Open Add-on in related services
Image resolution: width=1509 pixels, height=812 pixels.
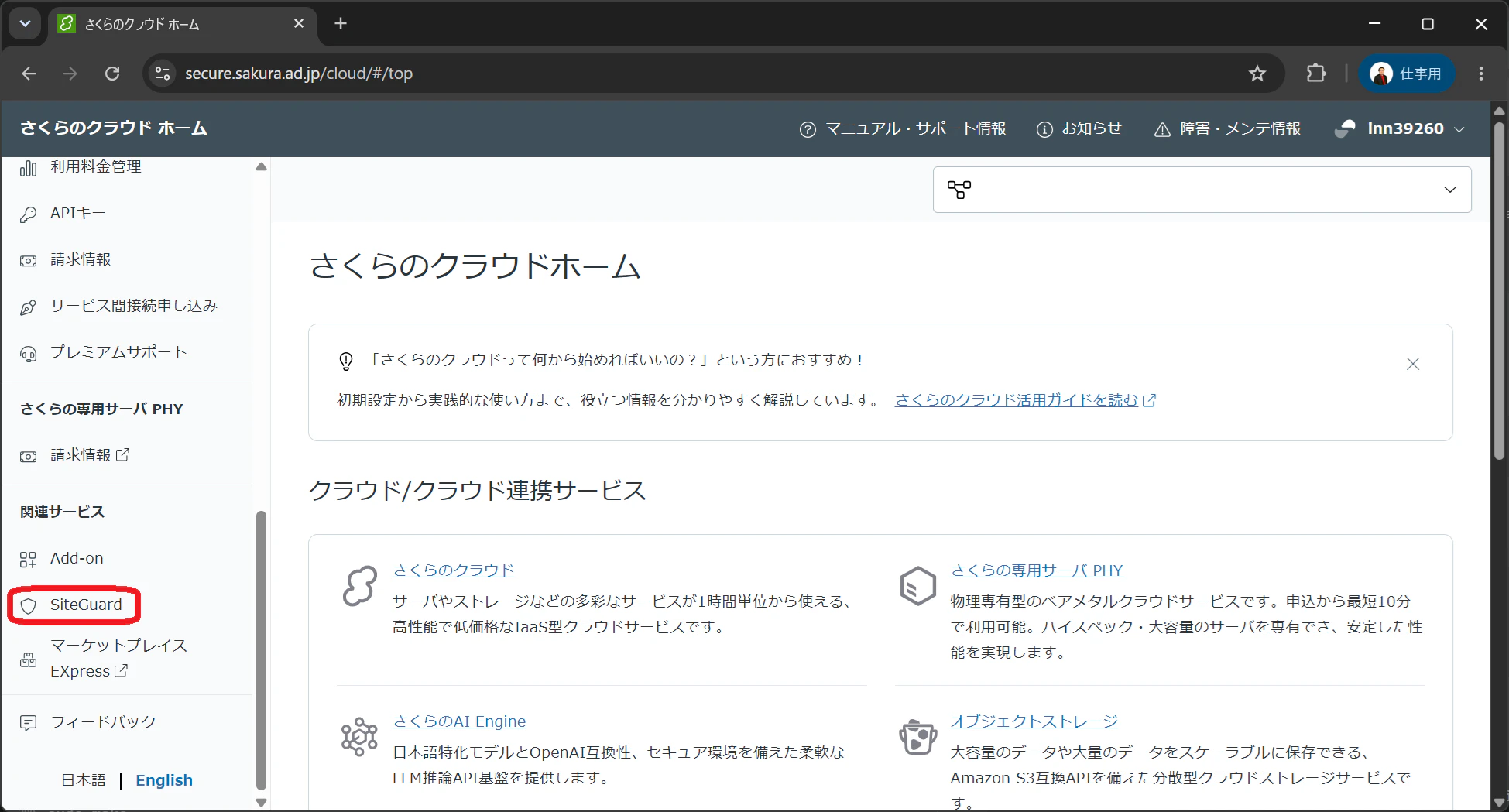(77, 558)
